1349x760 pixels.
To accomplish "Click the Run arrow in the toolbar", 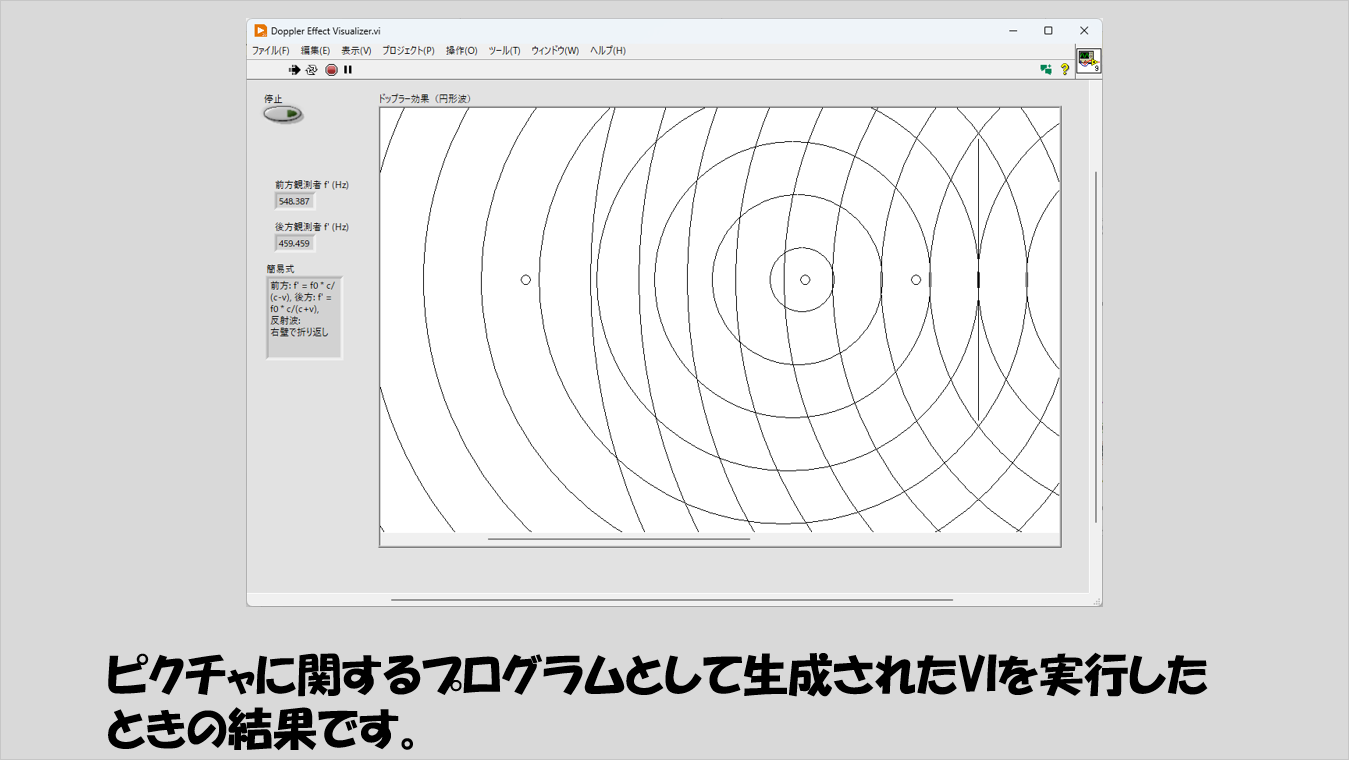I will [x=294, y=70].
